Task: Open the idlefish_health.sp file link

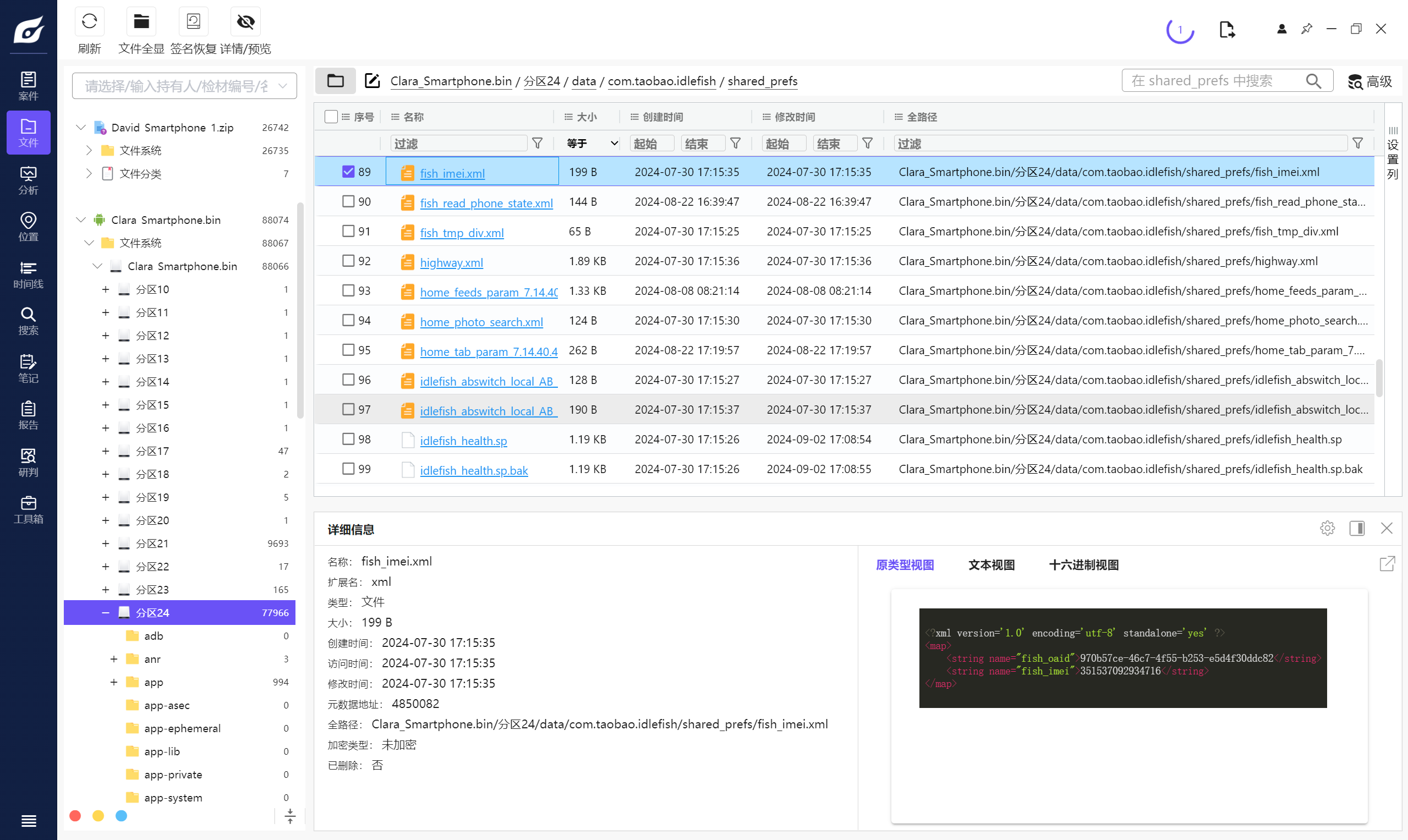Action: pyautogui.click(x=463, y=441)
